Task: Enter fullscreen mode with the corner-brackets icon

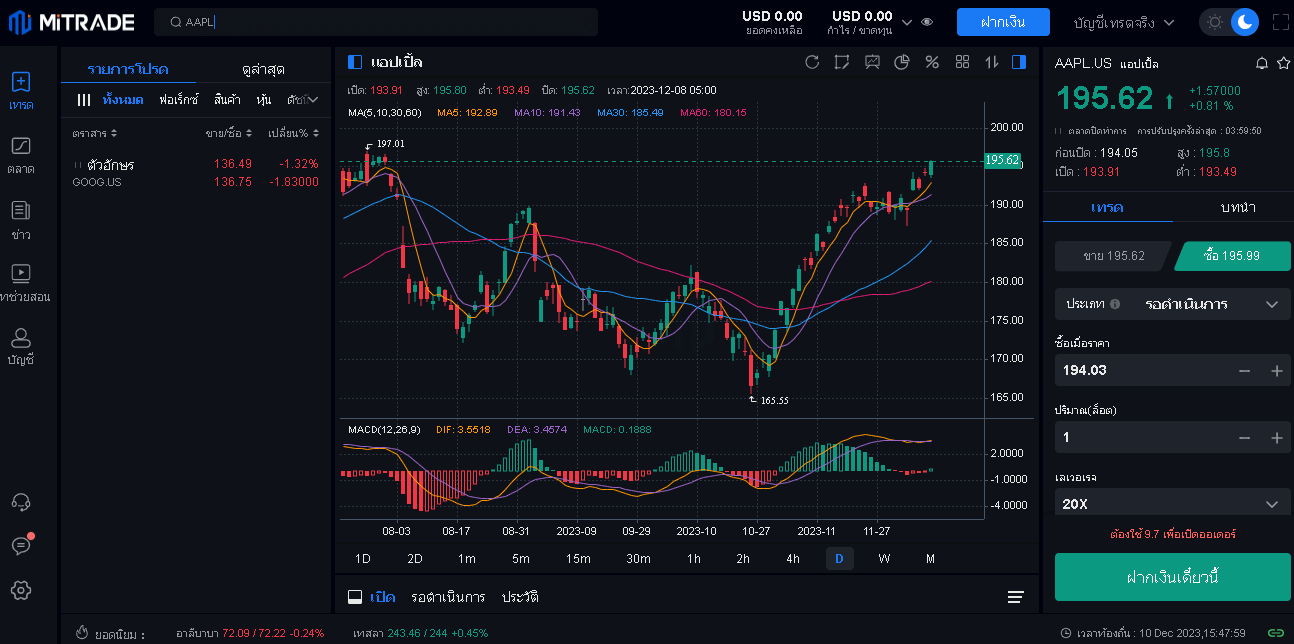Action: point(1281,22)
